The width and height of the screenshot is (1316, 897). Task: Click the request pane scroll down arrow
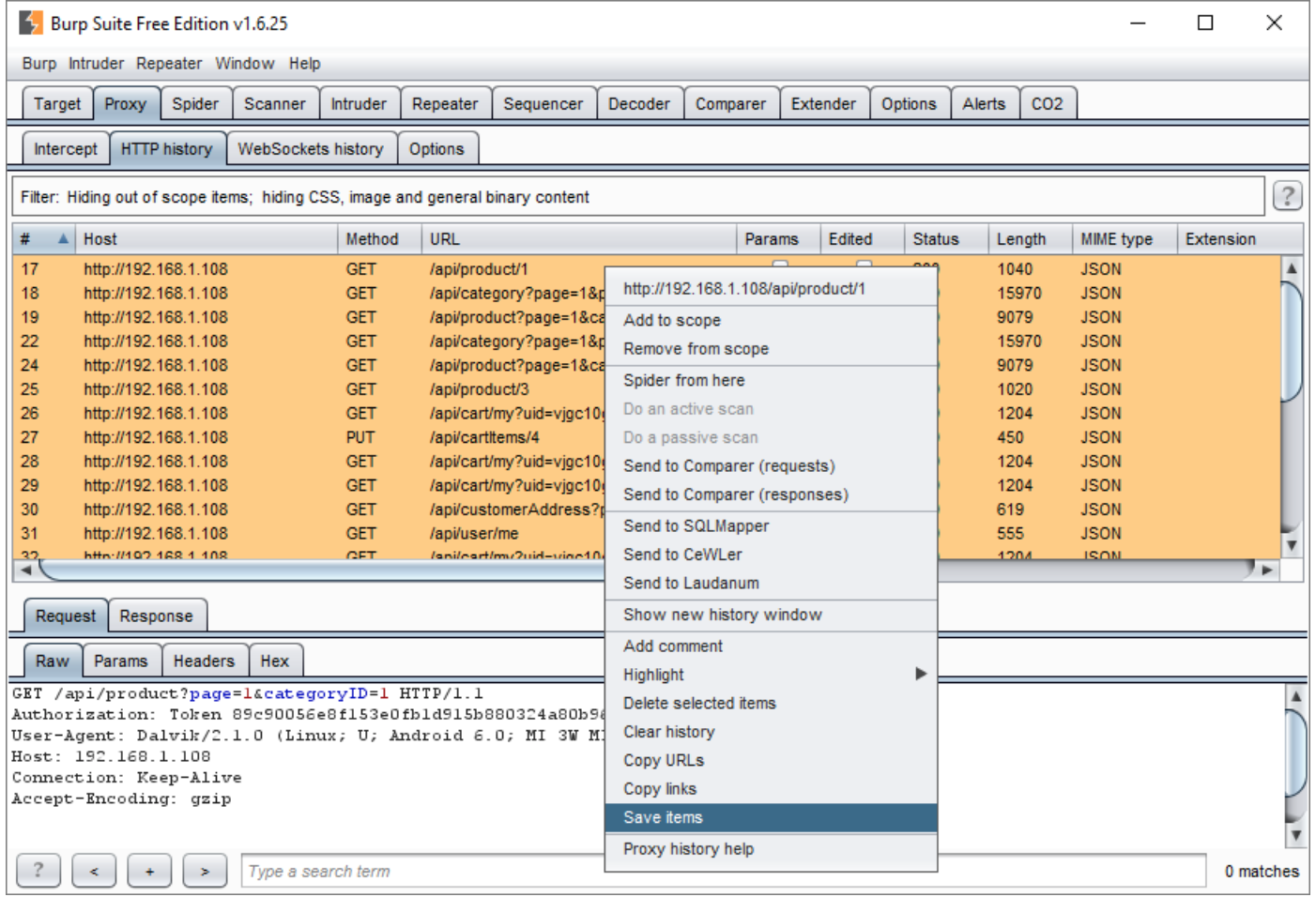[x=1295, y=835]
